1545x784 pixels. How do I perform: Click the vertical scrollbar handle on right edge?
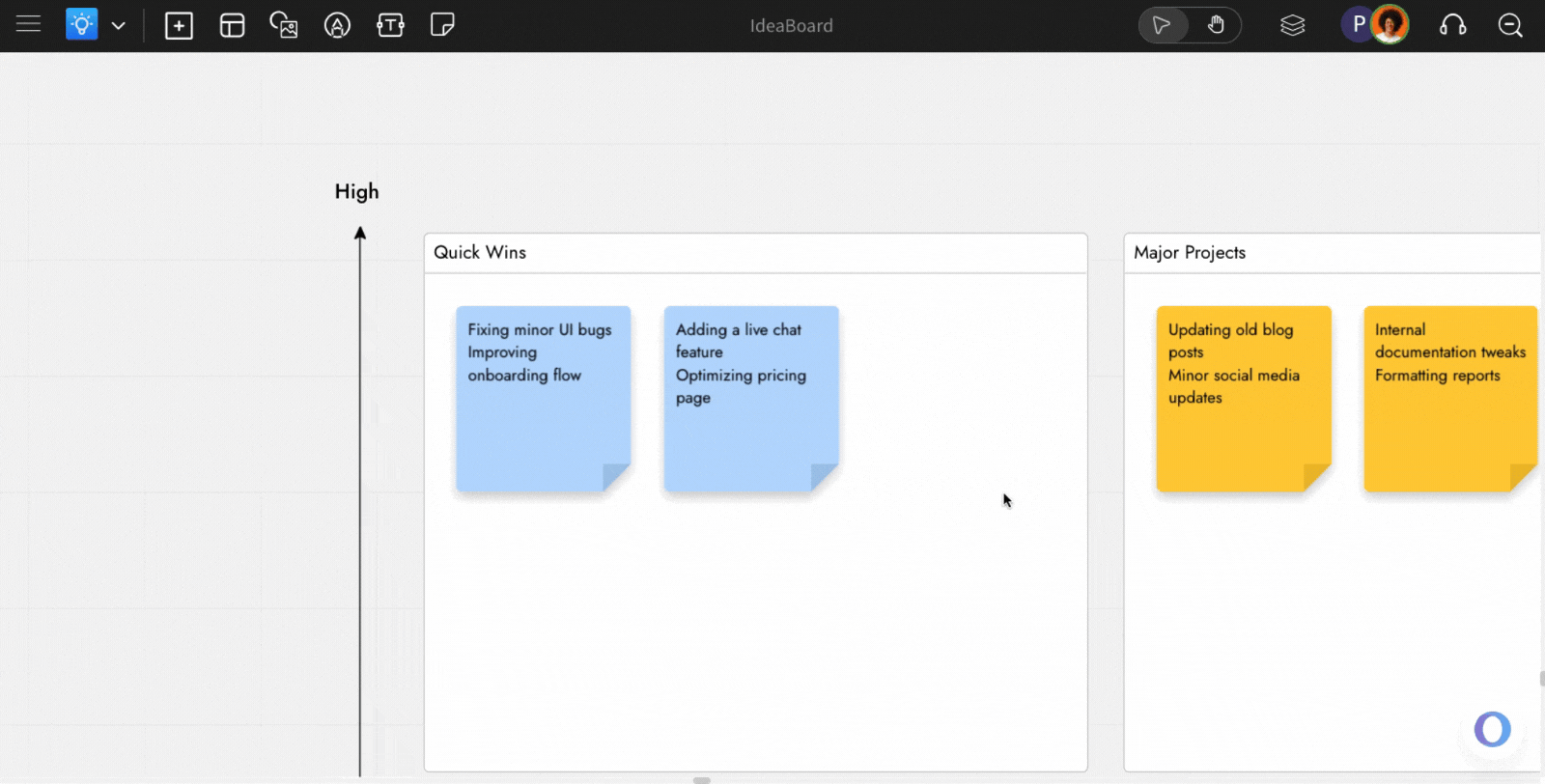(x=1542, y=679)
